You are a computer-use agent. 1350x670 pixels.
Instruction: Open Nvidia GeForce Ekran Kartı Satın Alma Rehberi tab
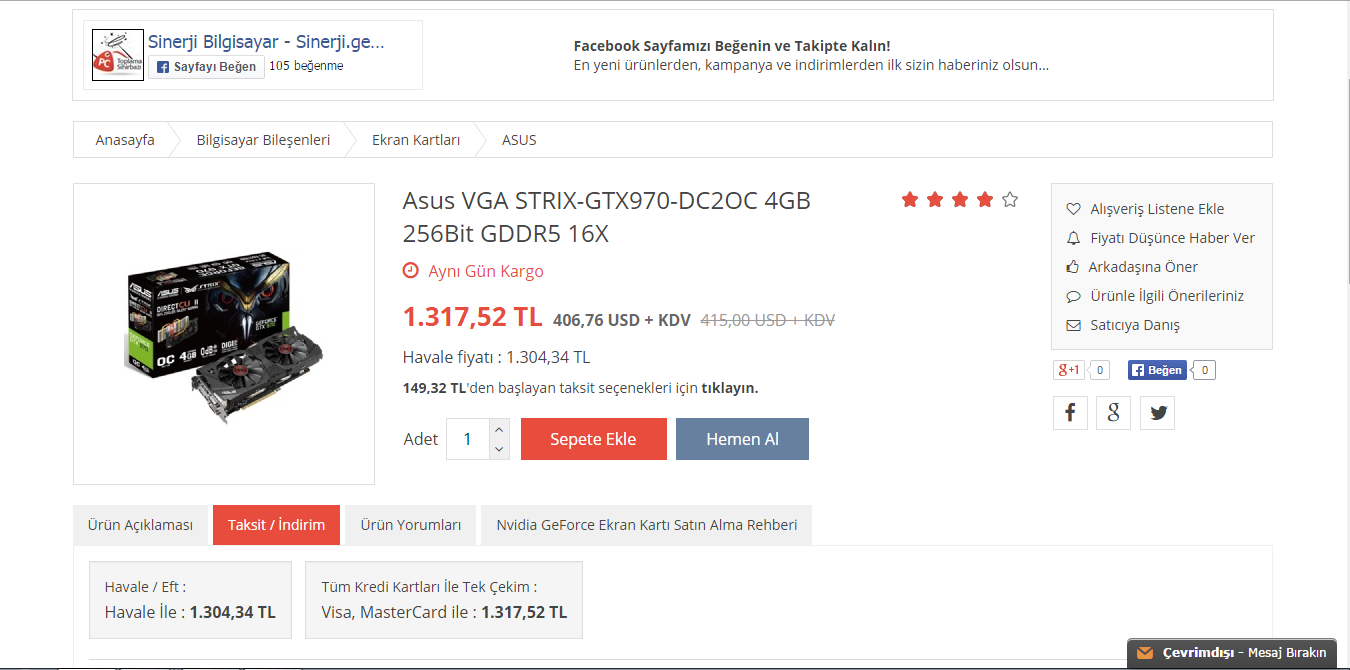pyautogui.click(x=647, y=525)
